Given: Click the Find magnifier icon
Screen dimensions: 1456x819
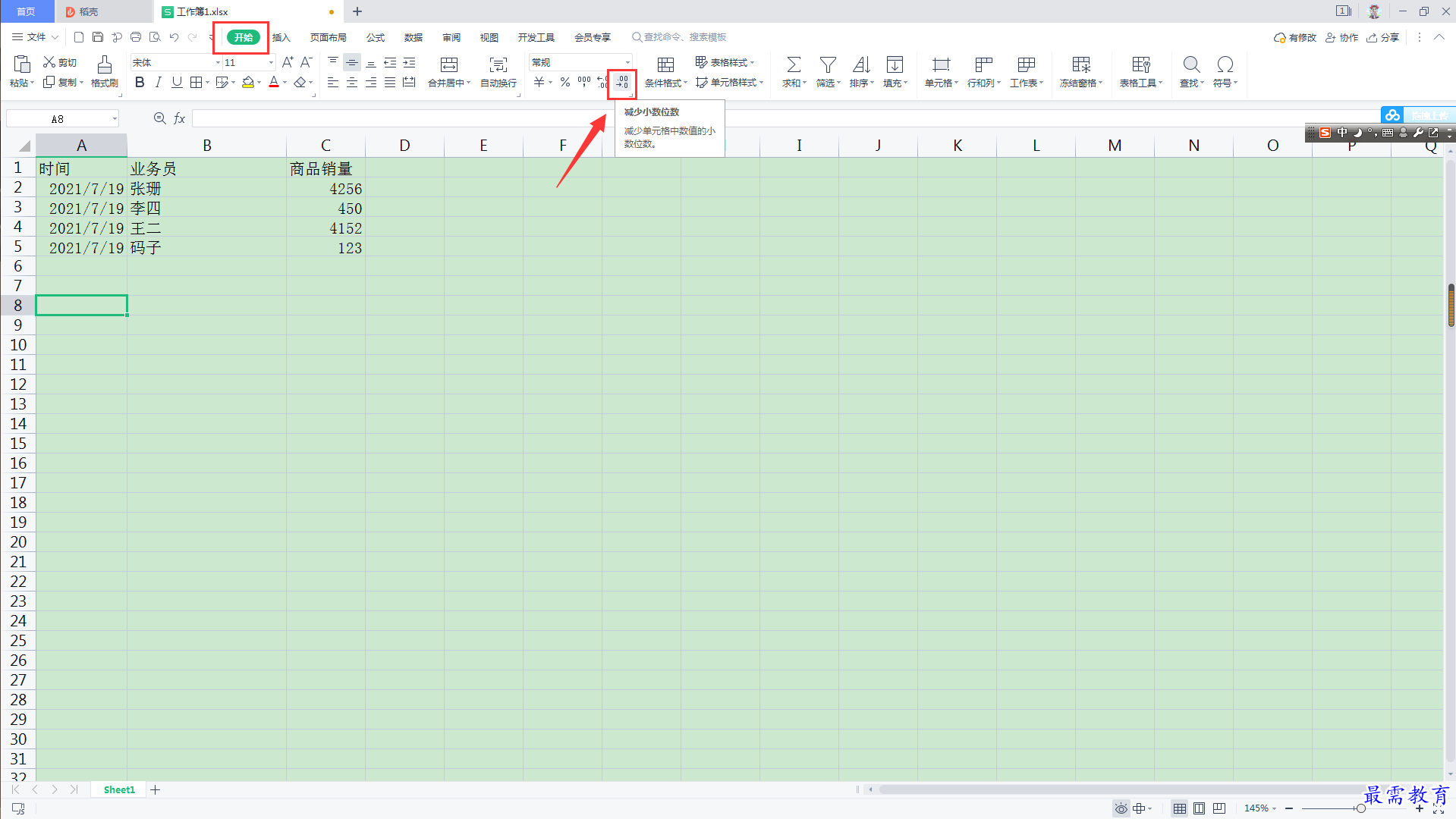Looking at the screenshot, I should 1191,64.
